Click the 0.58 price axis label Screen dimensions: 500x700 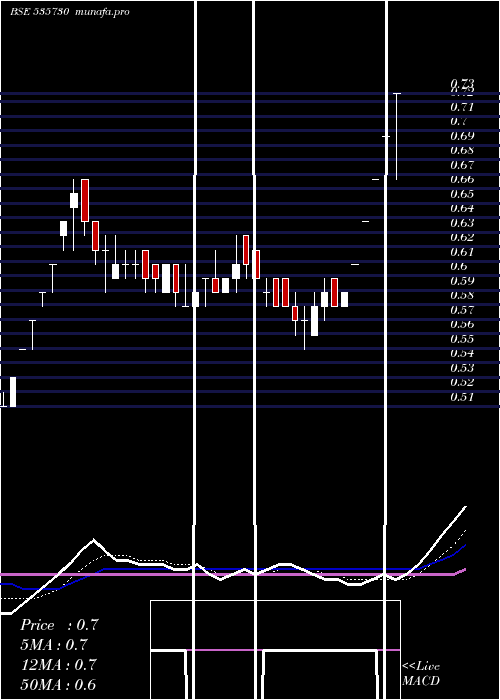(462, 295)
